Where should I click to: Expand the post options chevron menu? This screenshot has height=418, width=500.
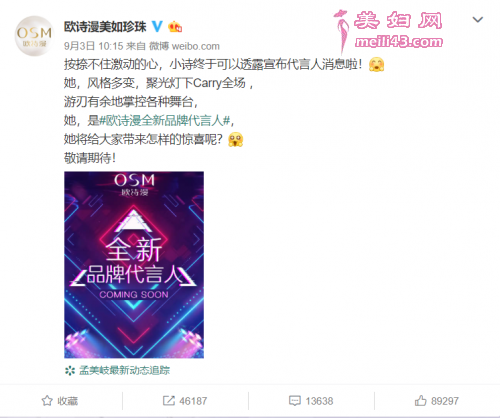coord(478,20)
